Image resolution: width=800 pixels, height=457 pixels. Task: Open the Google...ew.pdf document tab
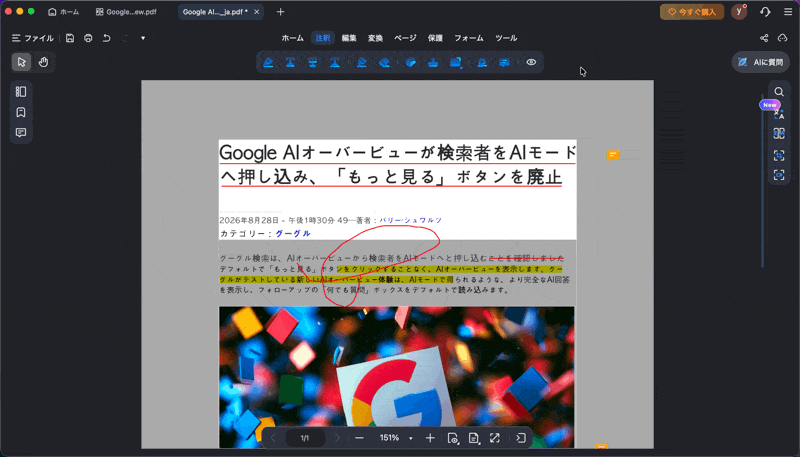click(x=127, y=12)
